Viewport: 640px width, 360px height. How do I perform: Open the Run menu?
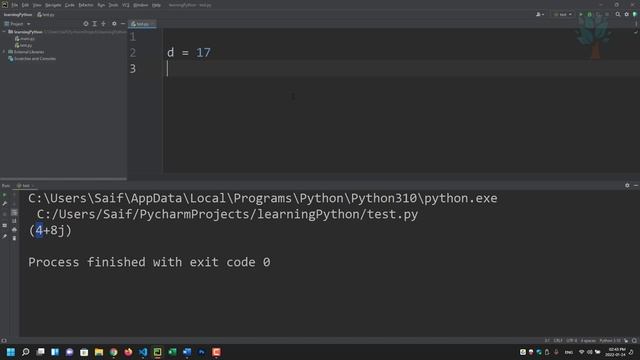(x=101, y=5)
